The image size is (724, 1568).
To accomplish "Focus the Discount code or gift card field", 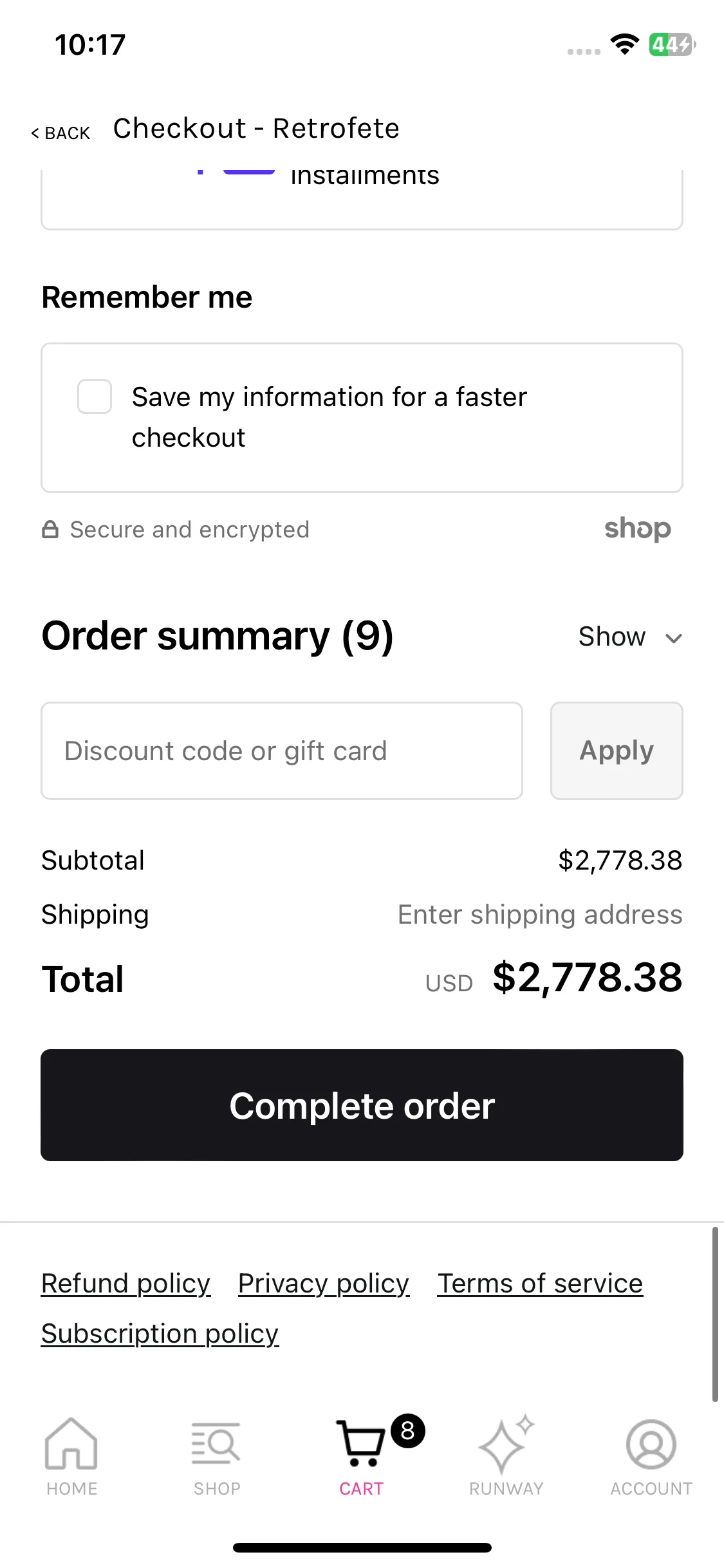I will click(x=282, y=751).
